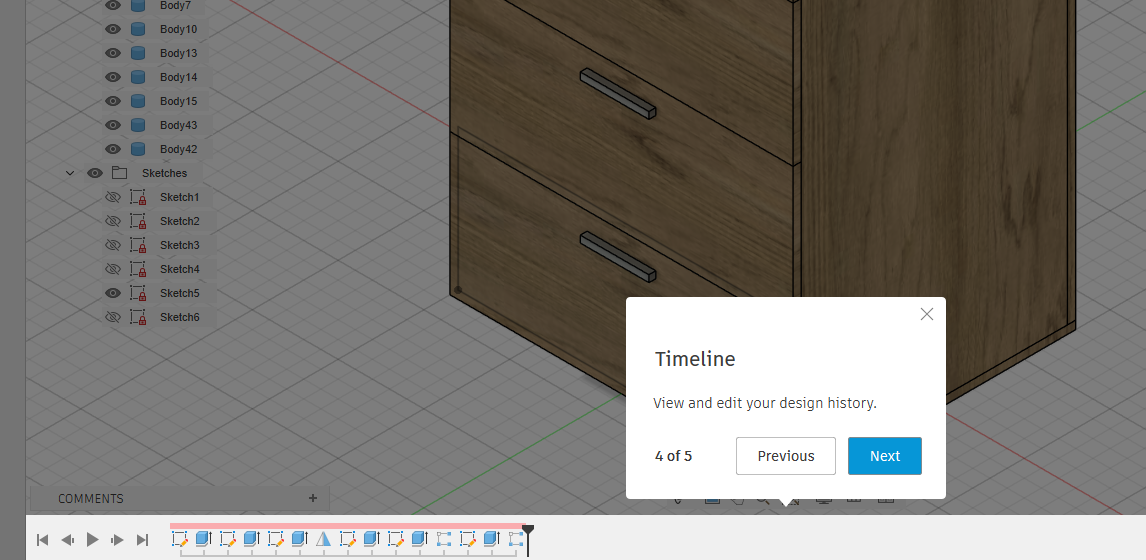
Task: Click the Body15 body icon
Action: (x=138, y=101)
